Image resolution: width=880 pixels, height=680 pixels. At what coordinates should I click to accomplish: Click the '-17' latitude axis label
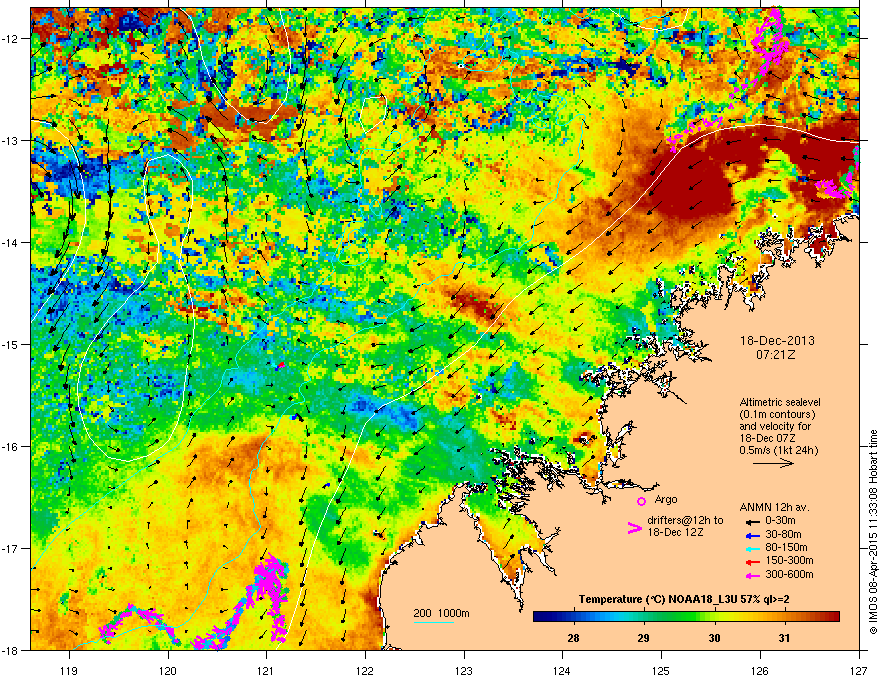[11, 548]
